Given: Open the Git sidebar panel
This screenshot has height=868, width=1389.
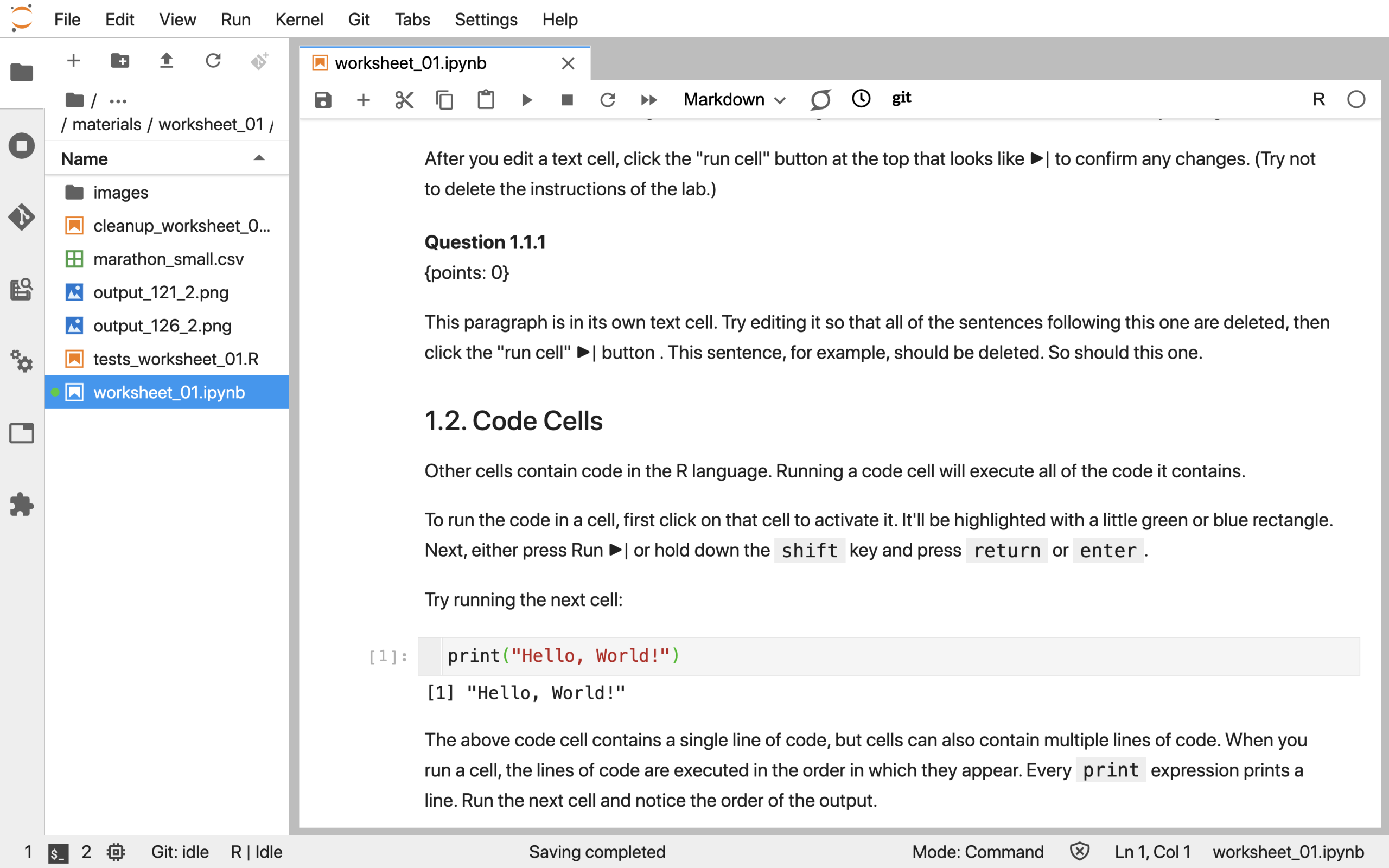Looking at the screenshot, I should (22, 218).
